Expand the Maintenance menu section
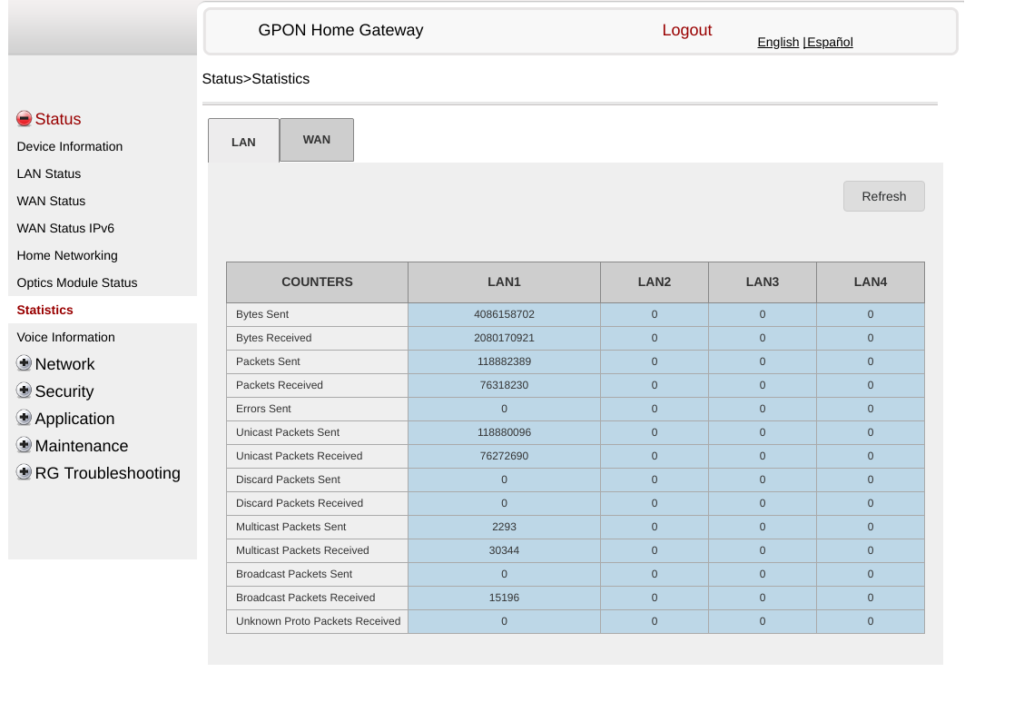Image resolution: width=1024 pixels, height=702 pixels. point(81,445)
